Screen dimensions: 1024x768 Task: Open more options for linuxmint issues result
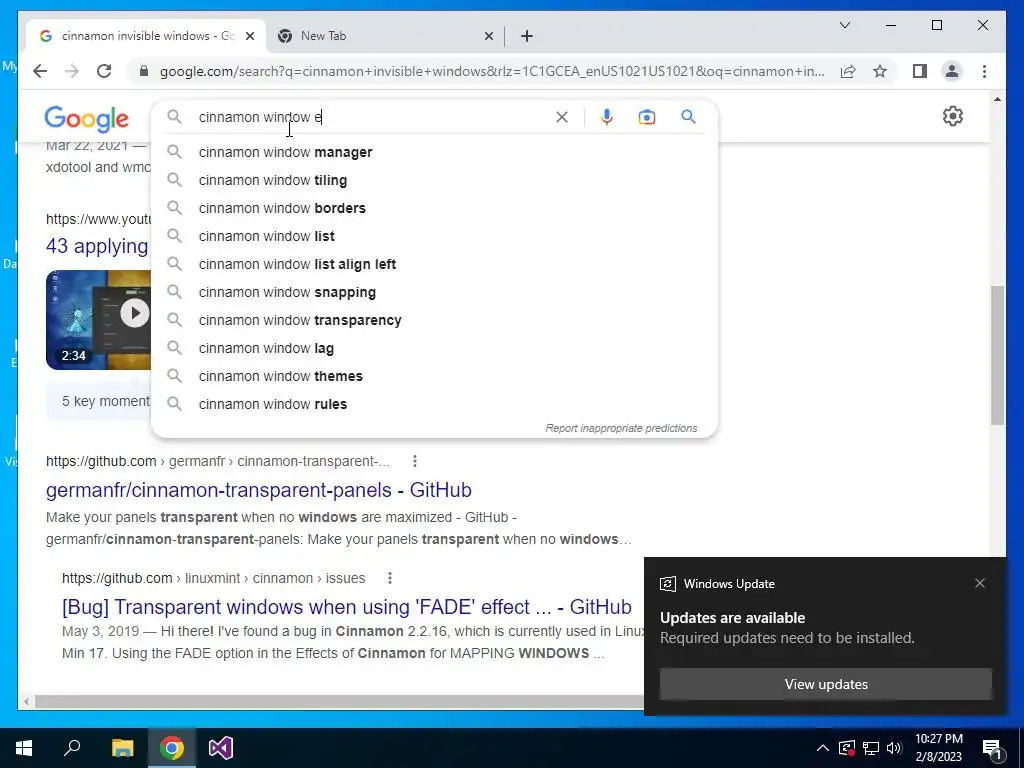pos(390,578)
